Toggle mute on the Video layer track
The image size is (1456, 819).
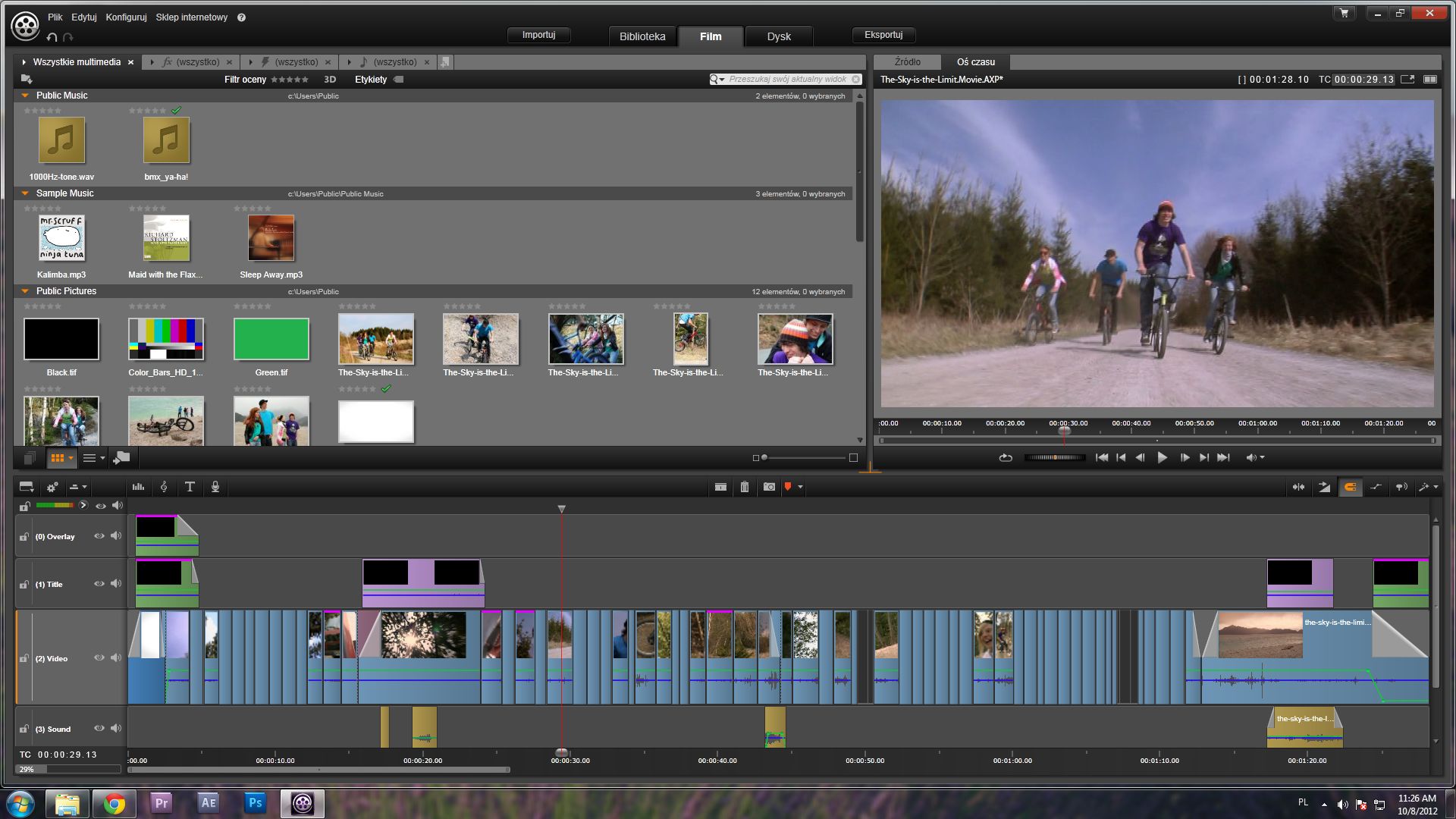(117, 657)
